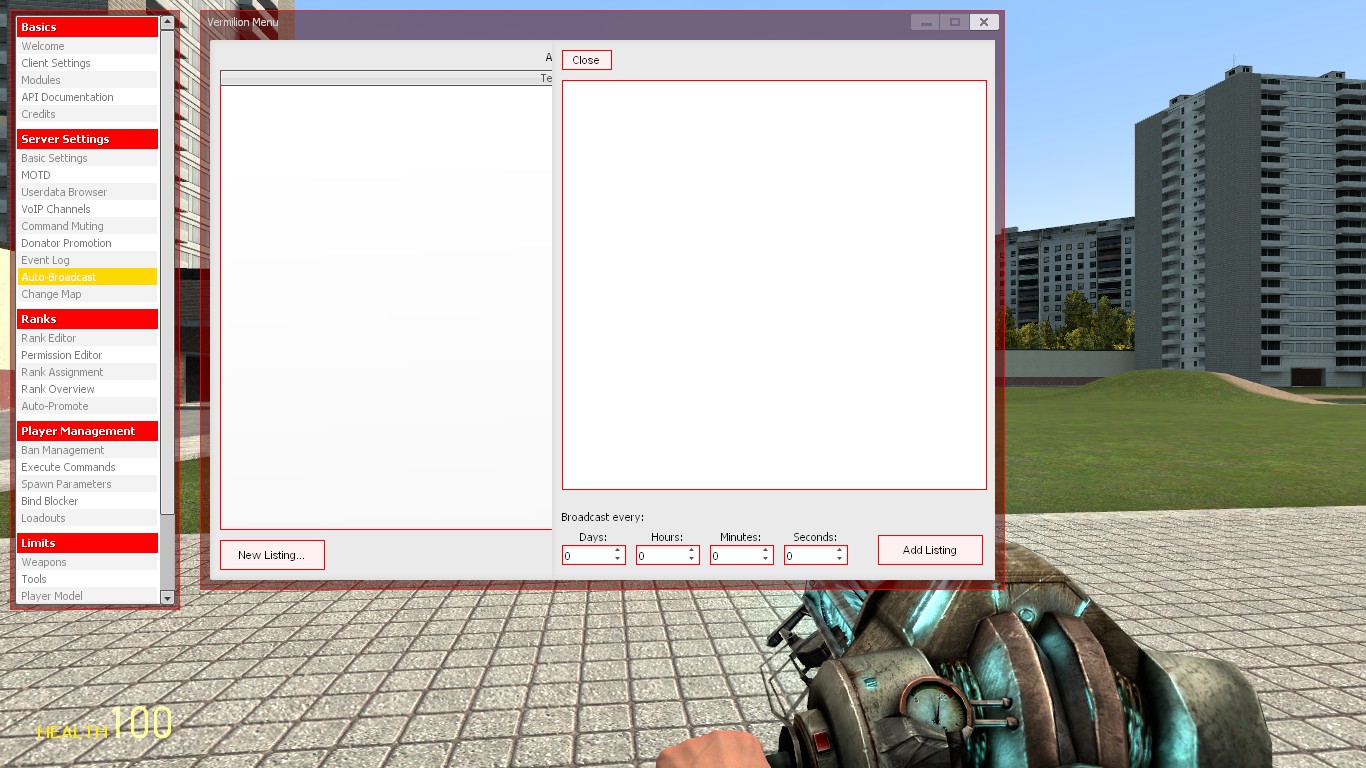This screenshot has width=1366, height=768.
Task: Increase the Minutes spinner value
Action: click(765, 549)
